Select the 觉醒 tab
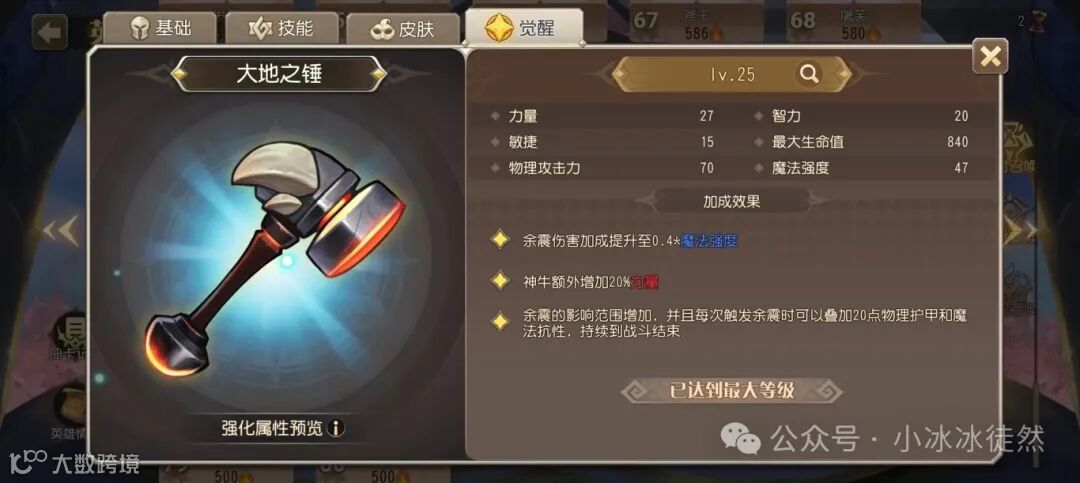The height and width of the screenshot is (483, 1080). point(523,27)
